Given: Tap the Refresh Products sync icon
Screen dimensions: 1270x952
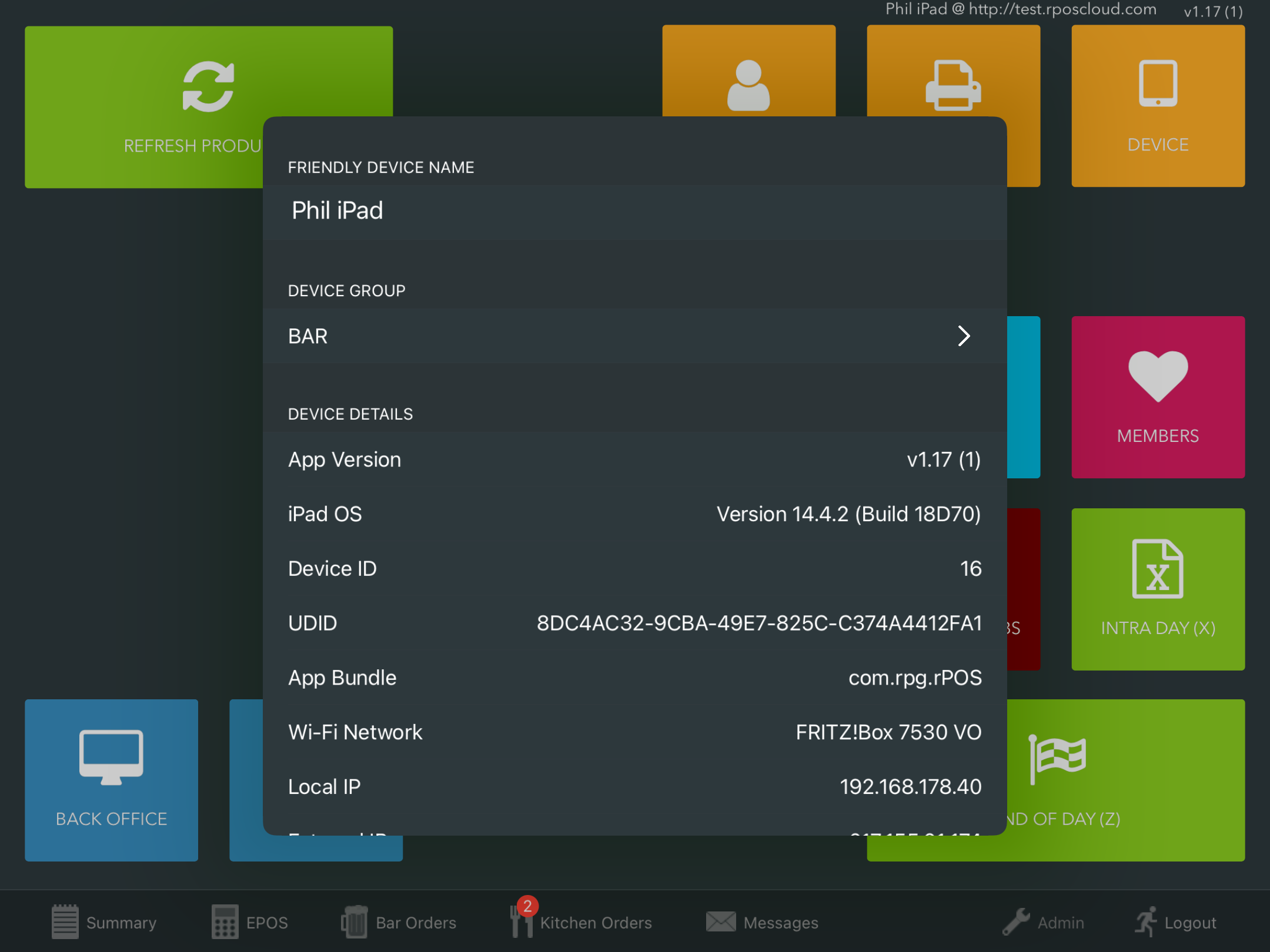Looking at the screenshot, I should click(x=208, y=86).
